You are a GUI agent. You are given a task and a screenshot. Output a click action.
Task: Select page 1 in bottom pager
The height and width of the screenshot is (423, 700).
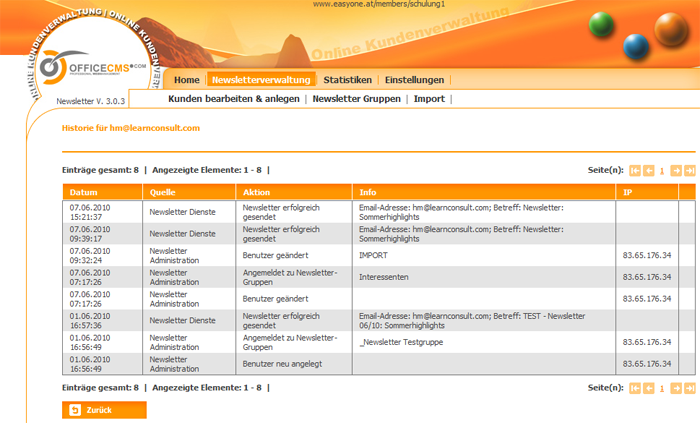(662, 389)
